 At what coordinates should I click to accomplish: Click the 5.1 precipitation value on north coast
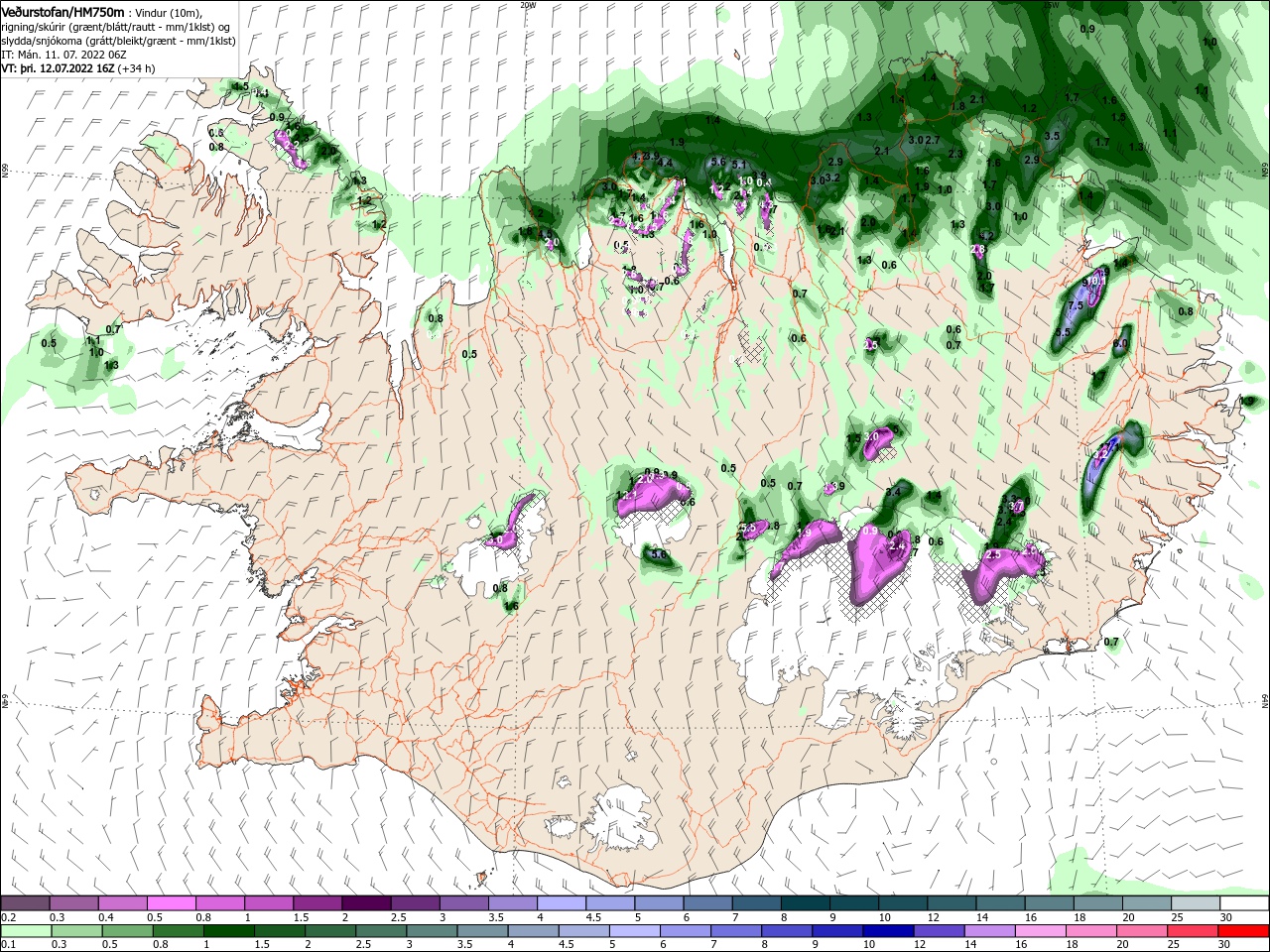pyautogui.click(x=738, y=165)
